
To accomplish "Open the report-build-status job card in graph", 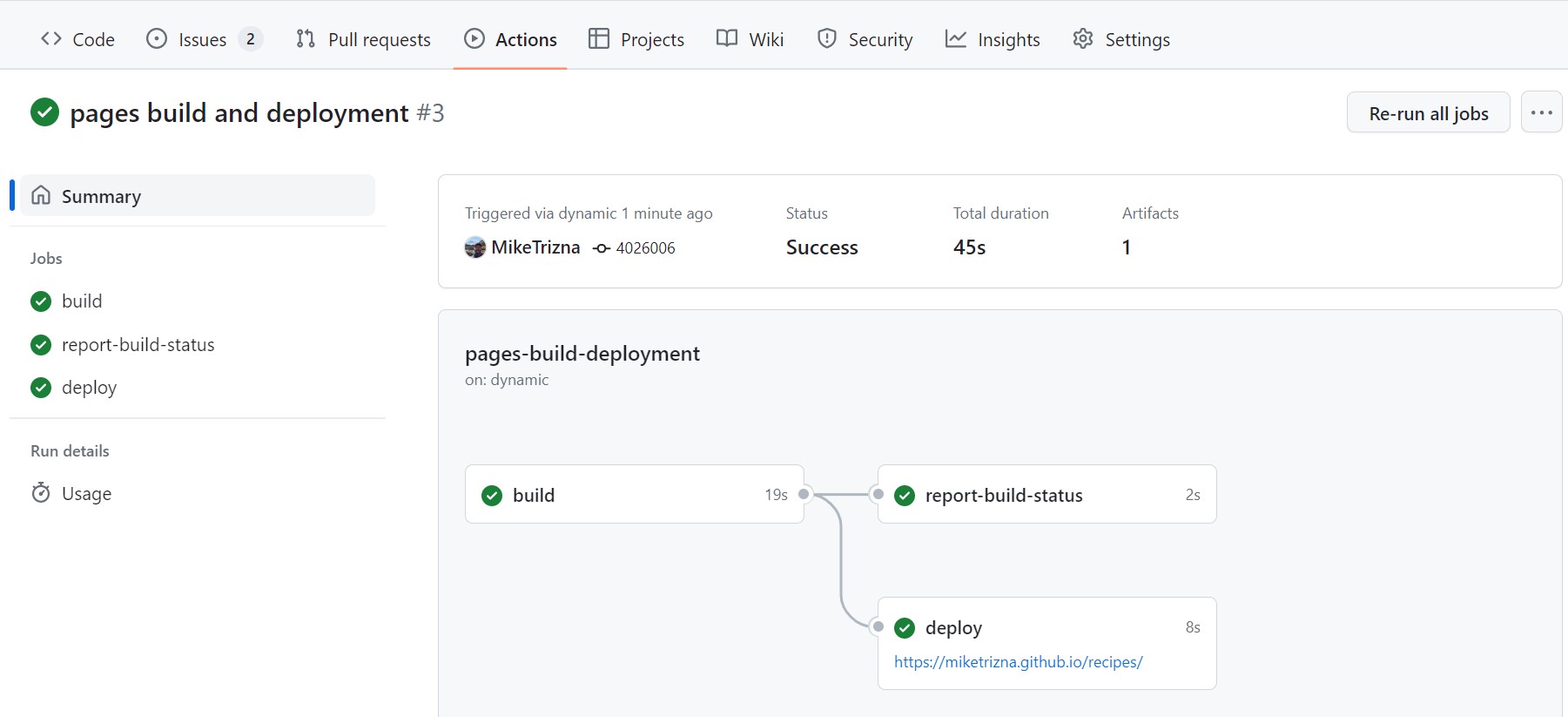I will tap(1047, 494).
